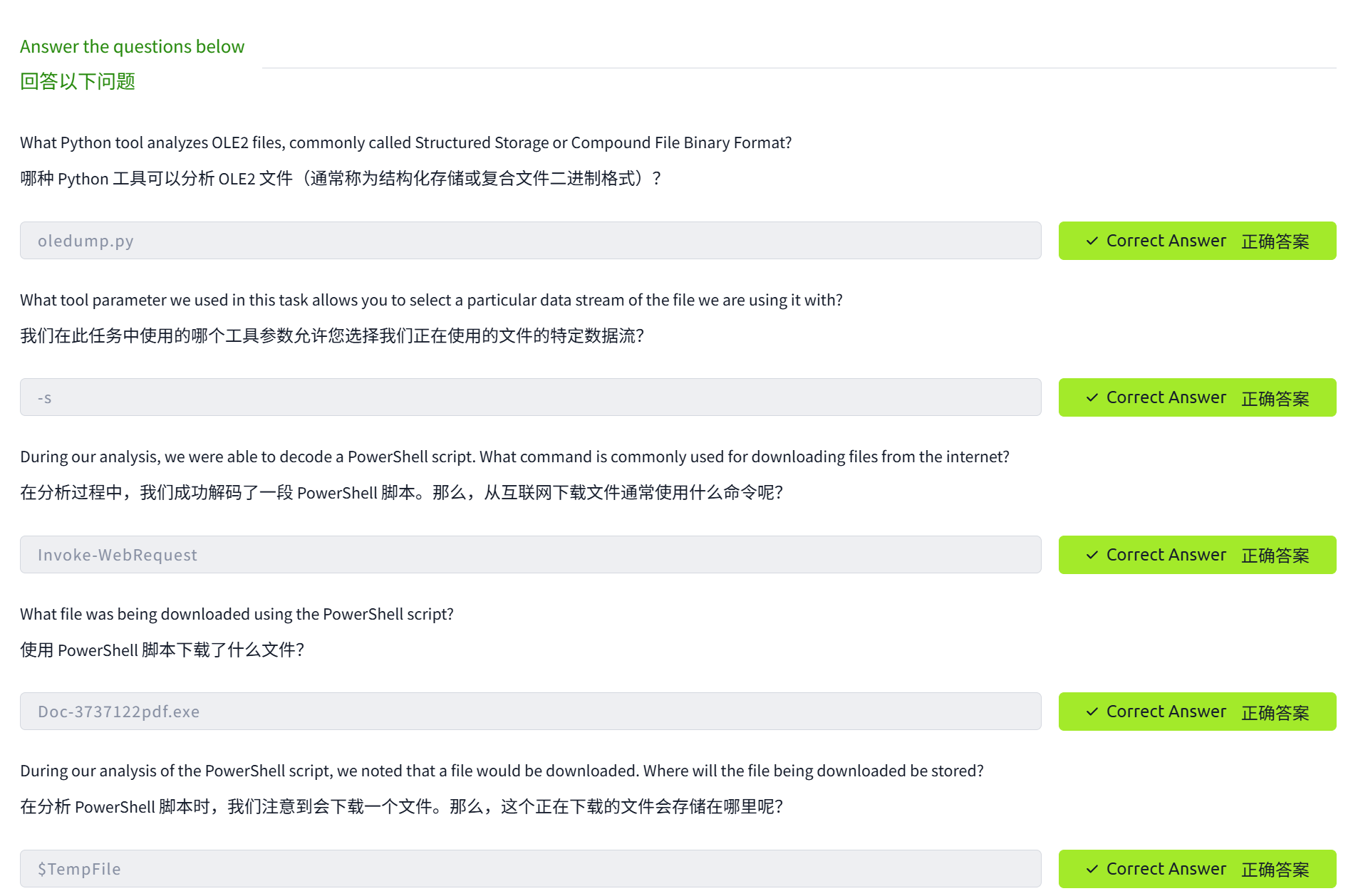This screenshot has width=1358, height=896.
Task: Click the English question "What file was being downloaded"
Action: click(237, 615)
